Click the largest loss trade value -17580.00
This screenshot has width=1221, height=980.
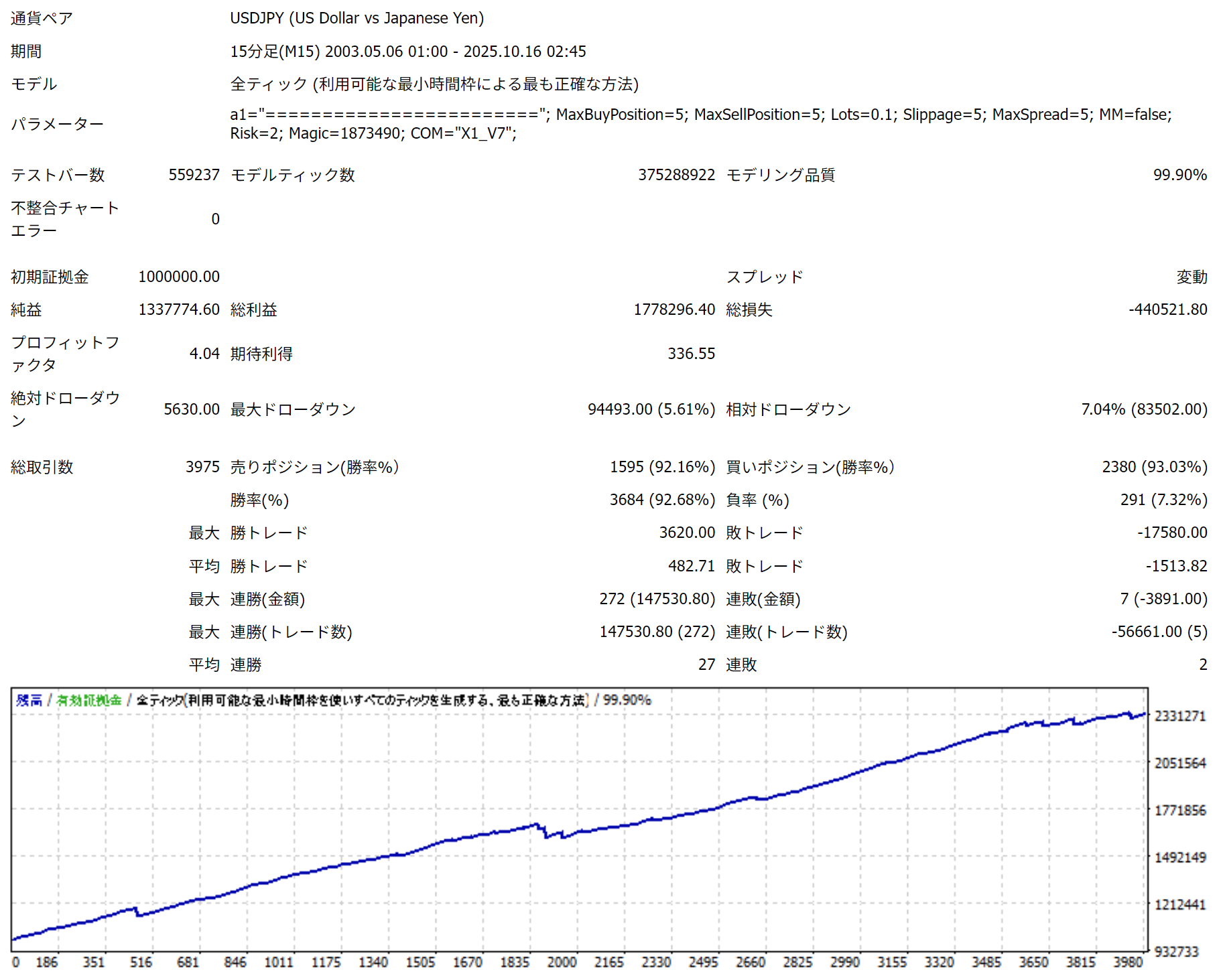click(x=1172, y=533)
